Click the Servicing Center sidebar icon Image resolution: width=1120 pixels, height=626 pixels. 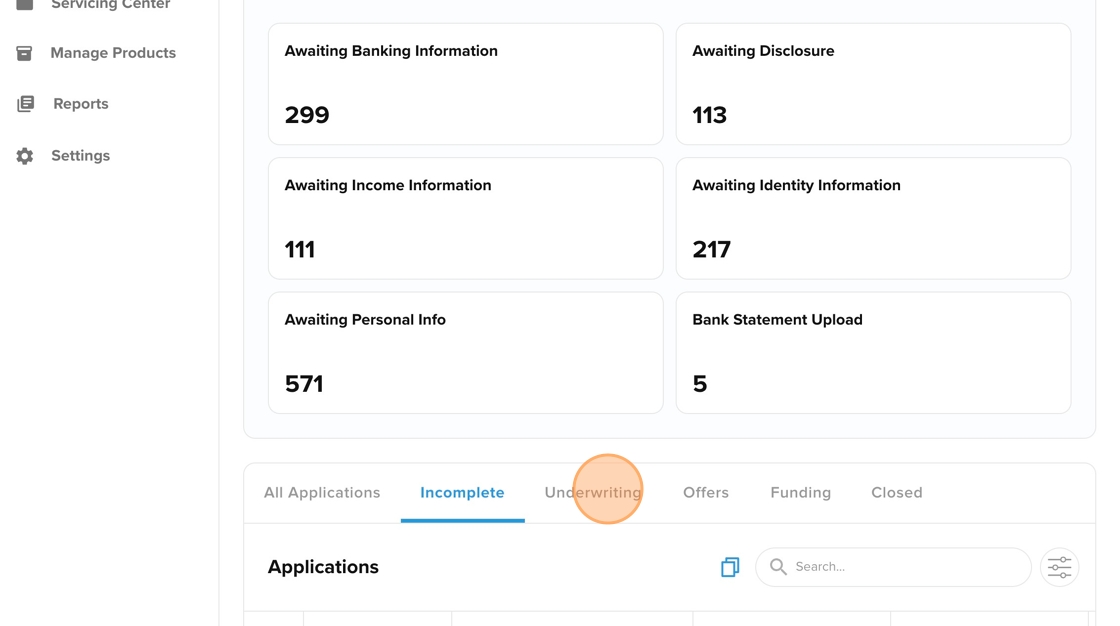24,4
